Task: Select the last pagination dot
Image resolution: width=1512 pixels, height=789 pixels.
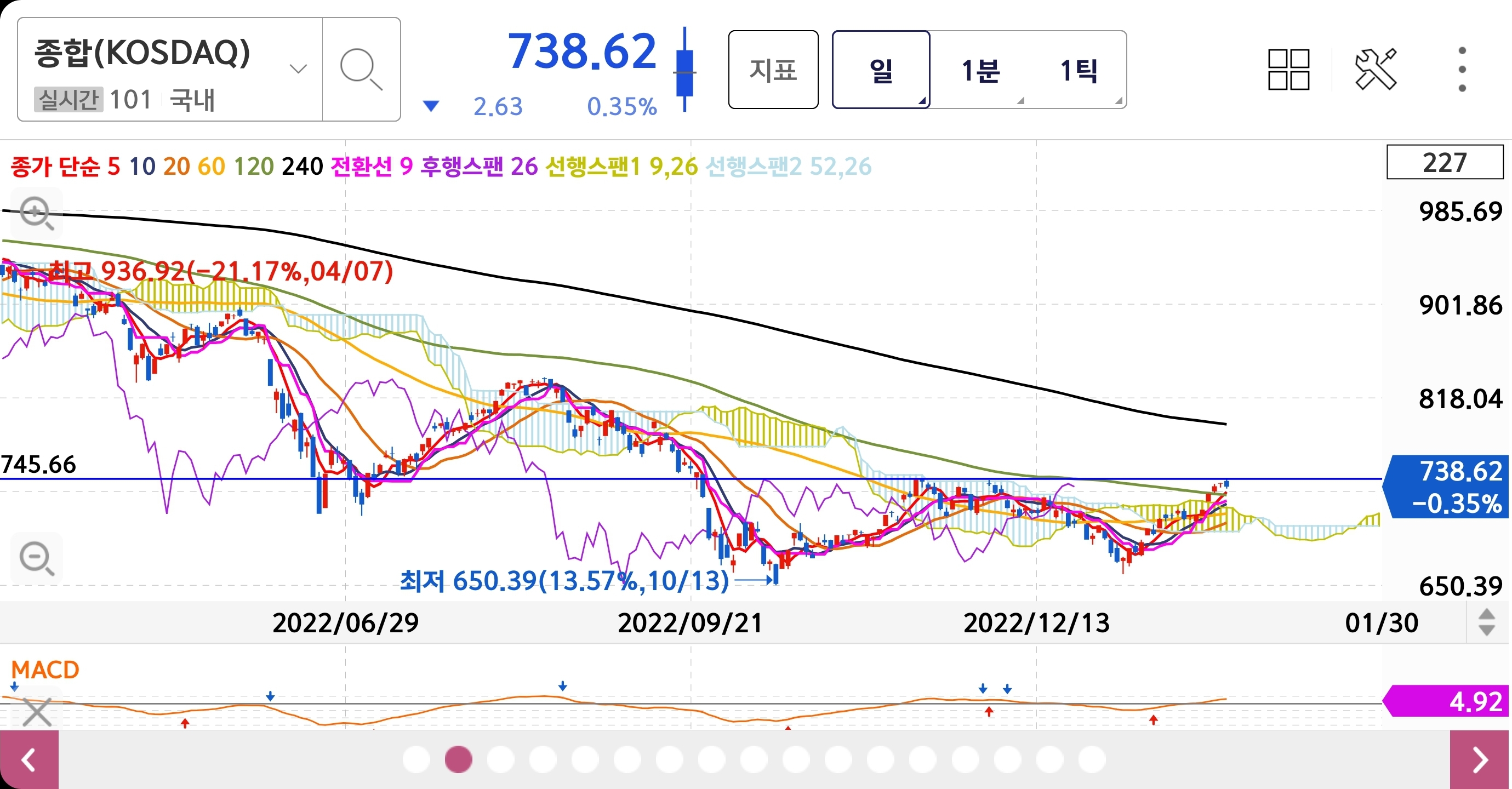Action: (1092, 759)
